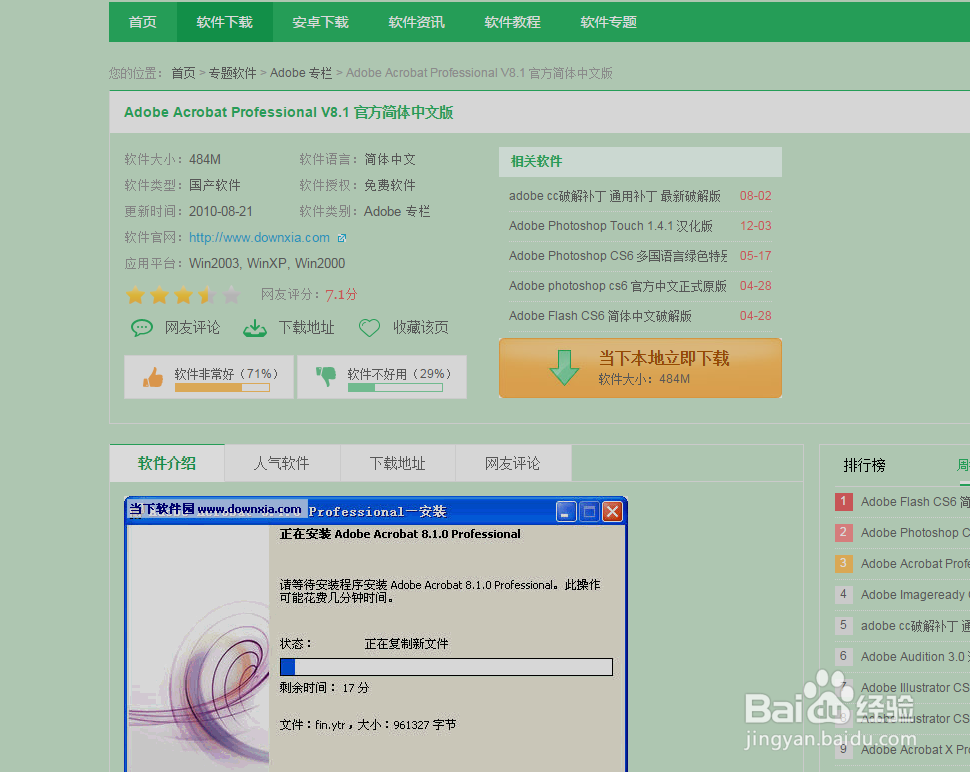Open the 软件下载 navigation tab

tap(225, 22)
